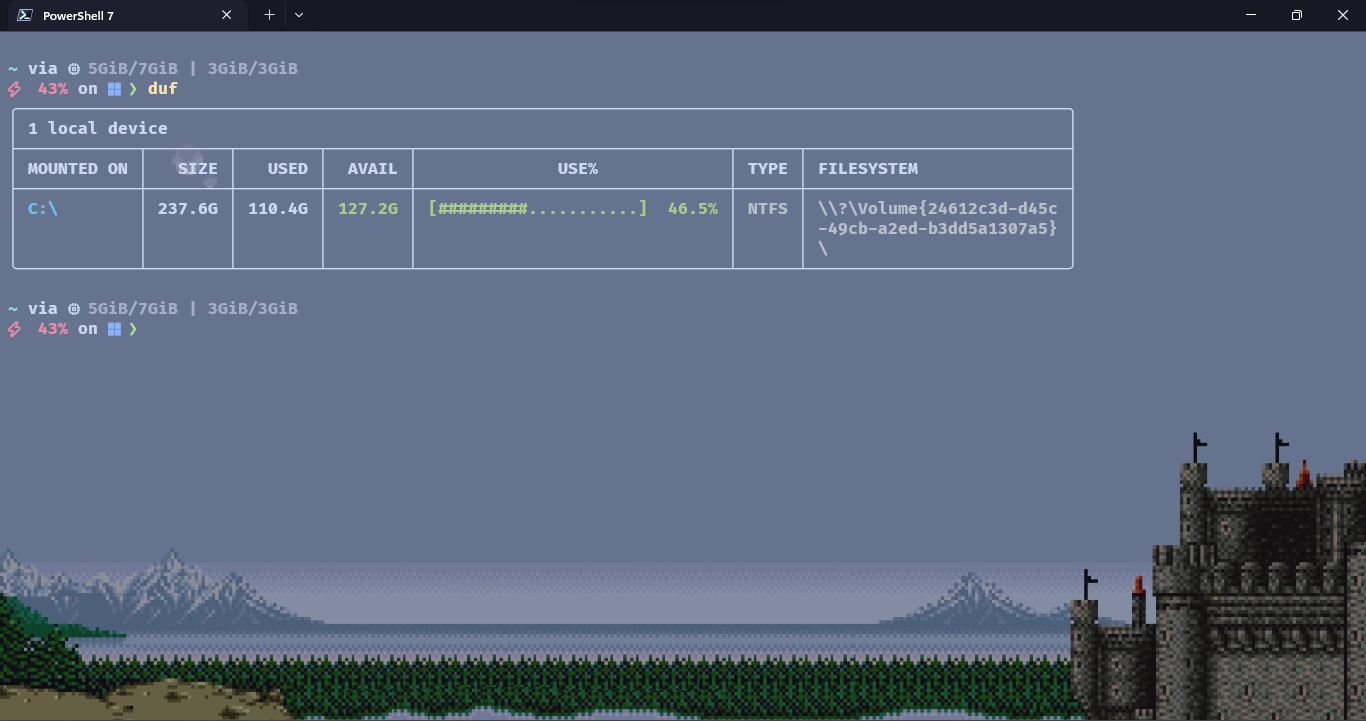Click '5GiB/7GiB' in the first prompt
This screenshot has height=721, width=1366.
[x=132, y=68]
